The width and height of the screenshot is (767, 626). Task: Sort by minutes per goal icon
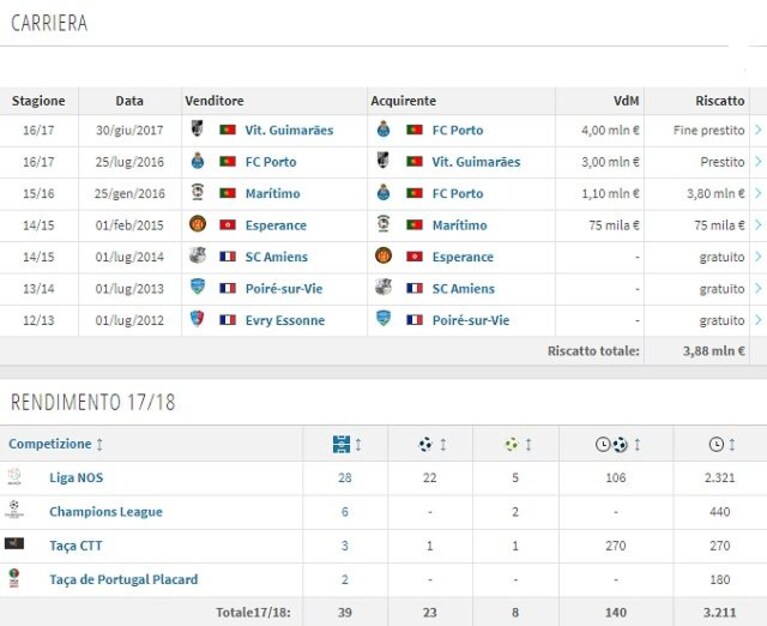click(611, 445)
